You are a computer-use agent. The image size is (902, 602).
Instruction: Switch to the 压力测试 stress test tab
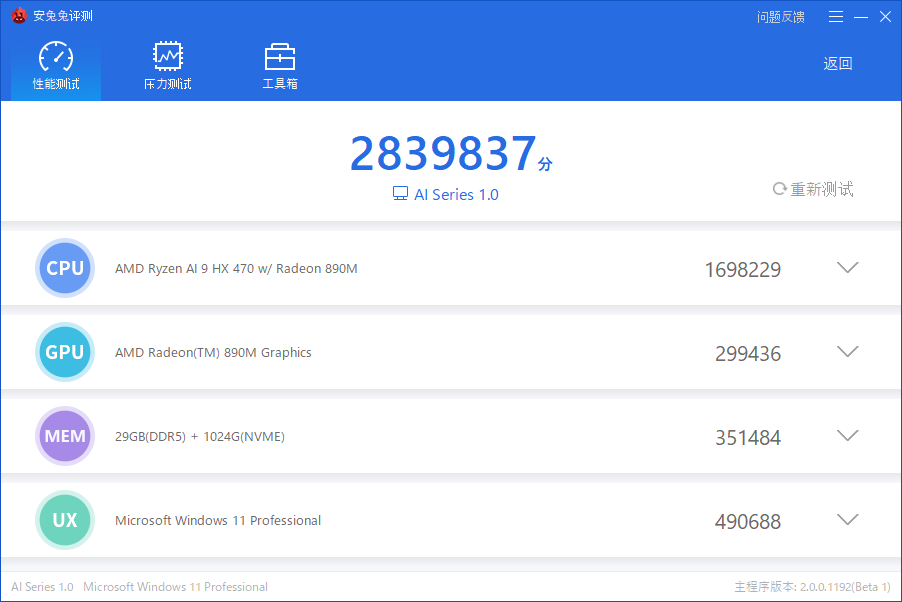click(167, 66)
